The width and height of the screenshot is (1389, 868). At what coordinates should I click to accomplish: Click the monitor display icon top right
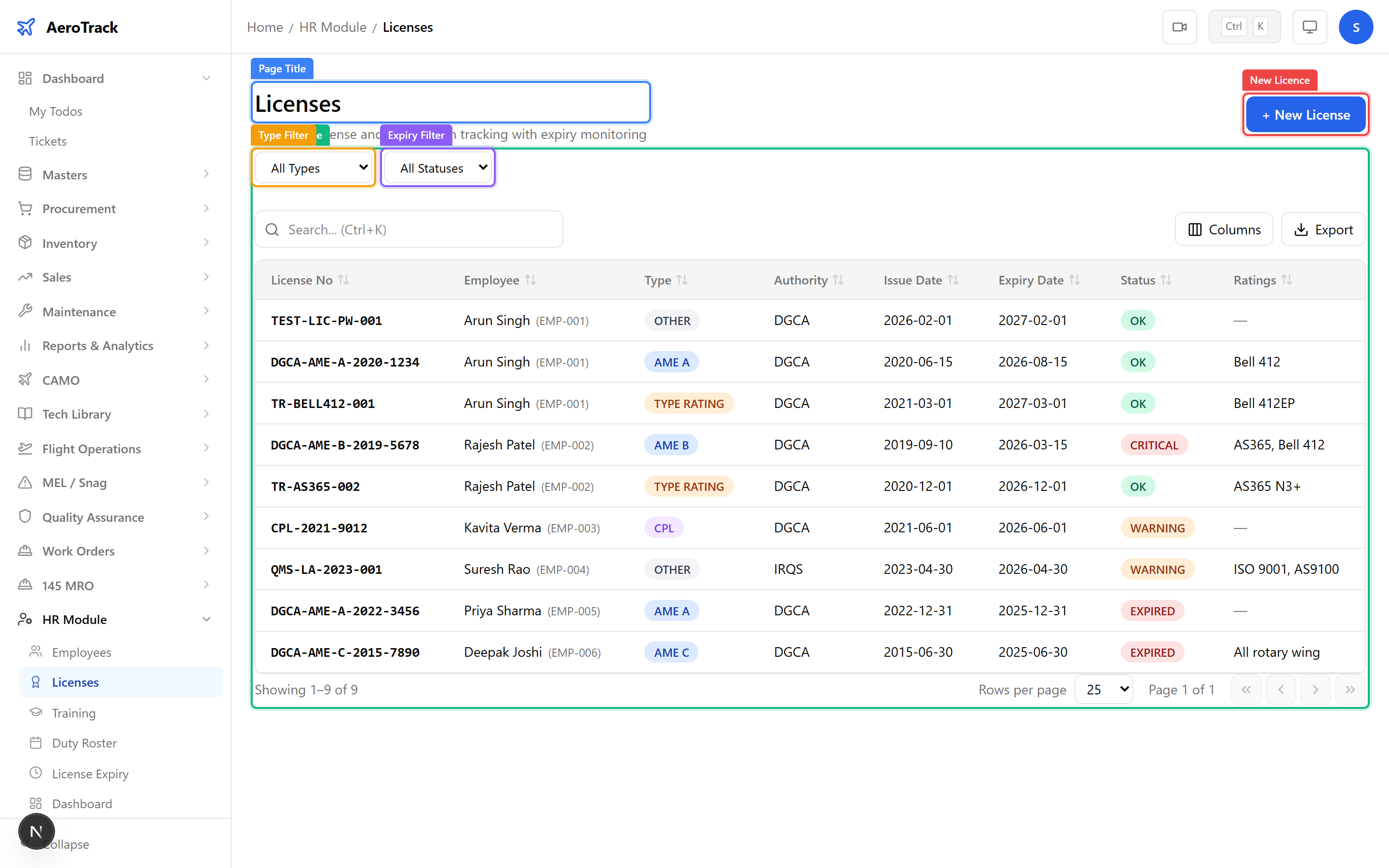1309,27
